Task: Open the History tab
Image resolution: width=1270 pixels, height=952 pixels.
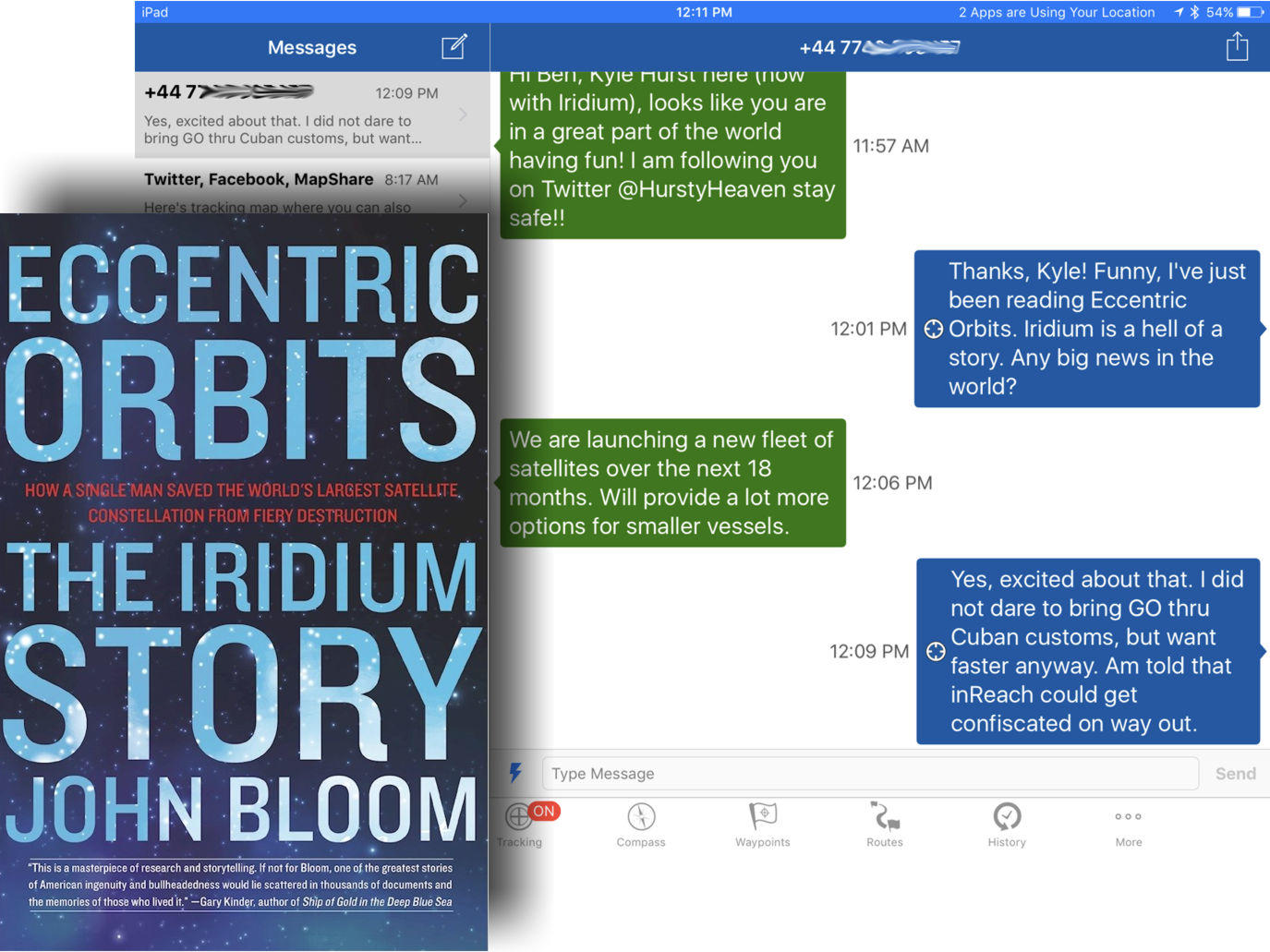Action: [1007, 824]
